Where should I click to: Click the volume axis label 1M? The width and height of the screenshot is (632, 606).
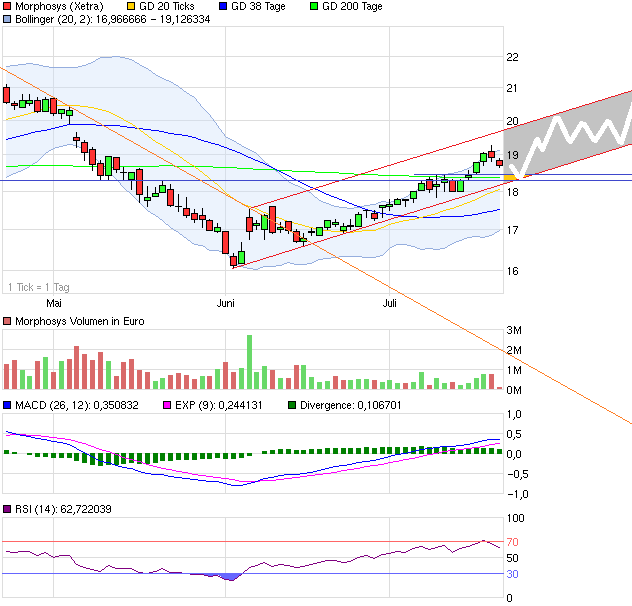[x=514, y=370]
